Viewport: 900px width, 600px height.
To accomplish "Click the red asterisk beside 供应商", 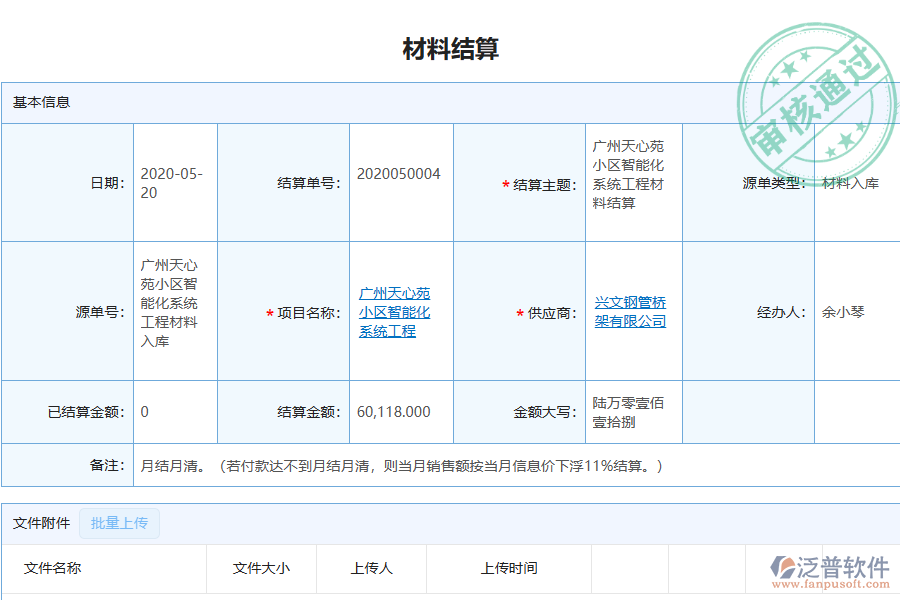I will (x=519, y=313).
